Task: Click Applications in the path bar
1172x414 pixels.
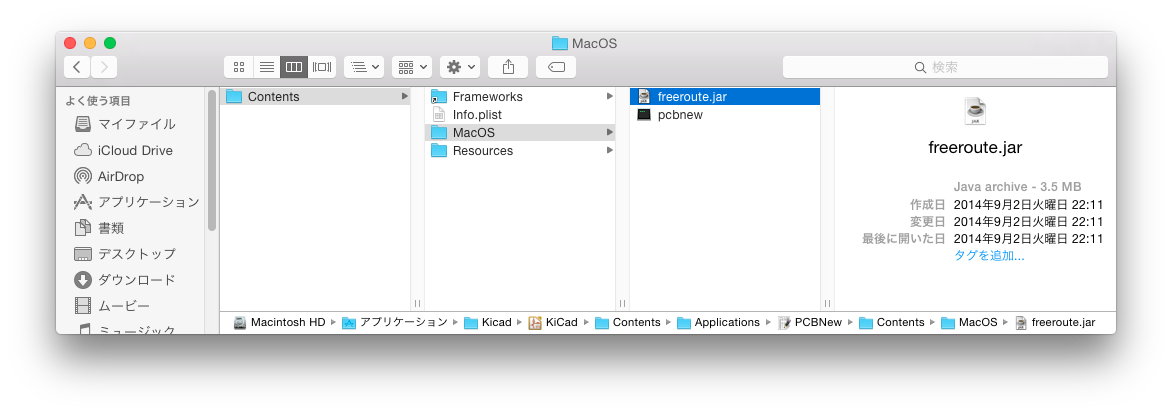Action: tap(718, 322)
